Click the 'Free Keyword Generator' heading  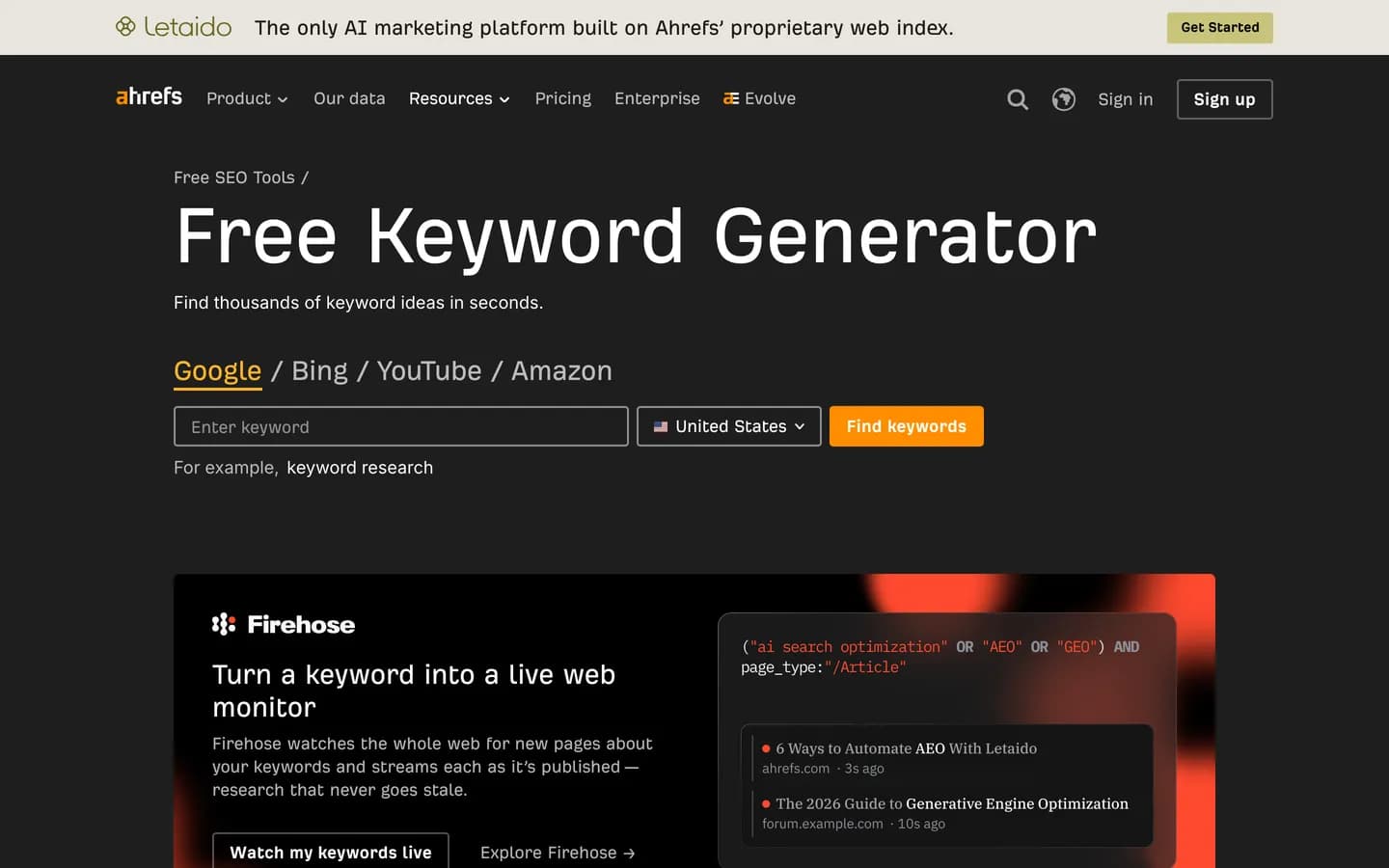636,237
